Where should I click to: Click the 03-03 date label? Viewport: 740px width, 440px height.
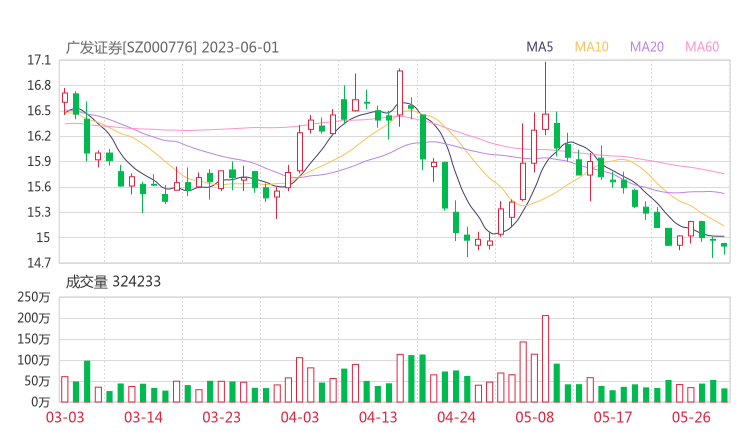(x=65, y=418)
